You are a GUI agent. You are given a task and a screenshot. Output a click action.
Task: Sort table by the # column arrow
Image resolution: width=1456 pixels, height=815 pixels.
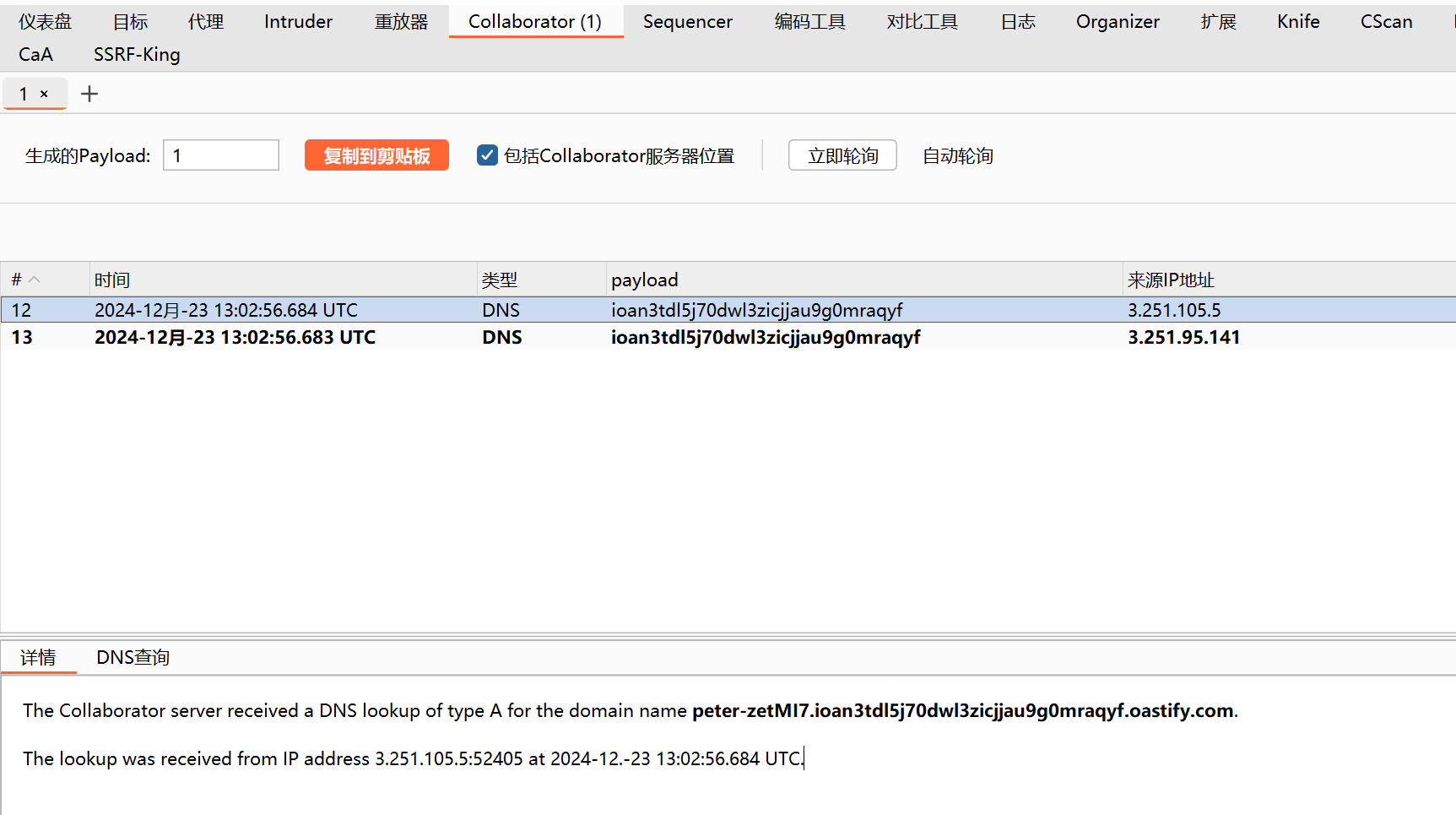pos(34,280)
